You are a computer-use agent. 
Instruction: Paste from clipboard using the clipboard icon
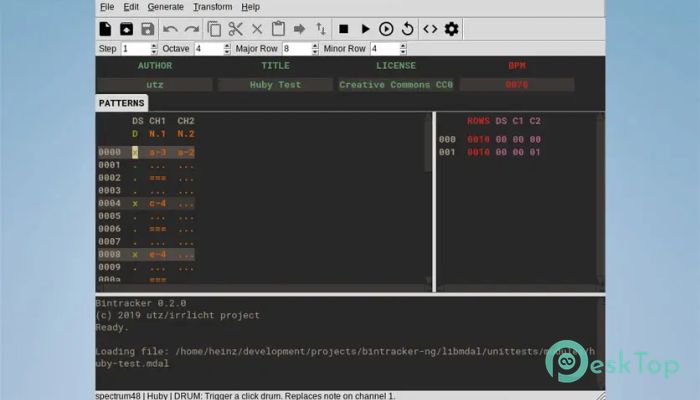coord(278,29)
